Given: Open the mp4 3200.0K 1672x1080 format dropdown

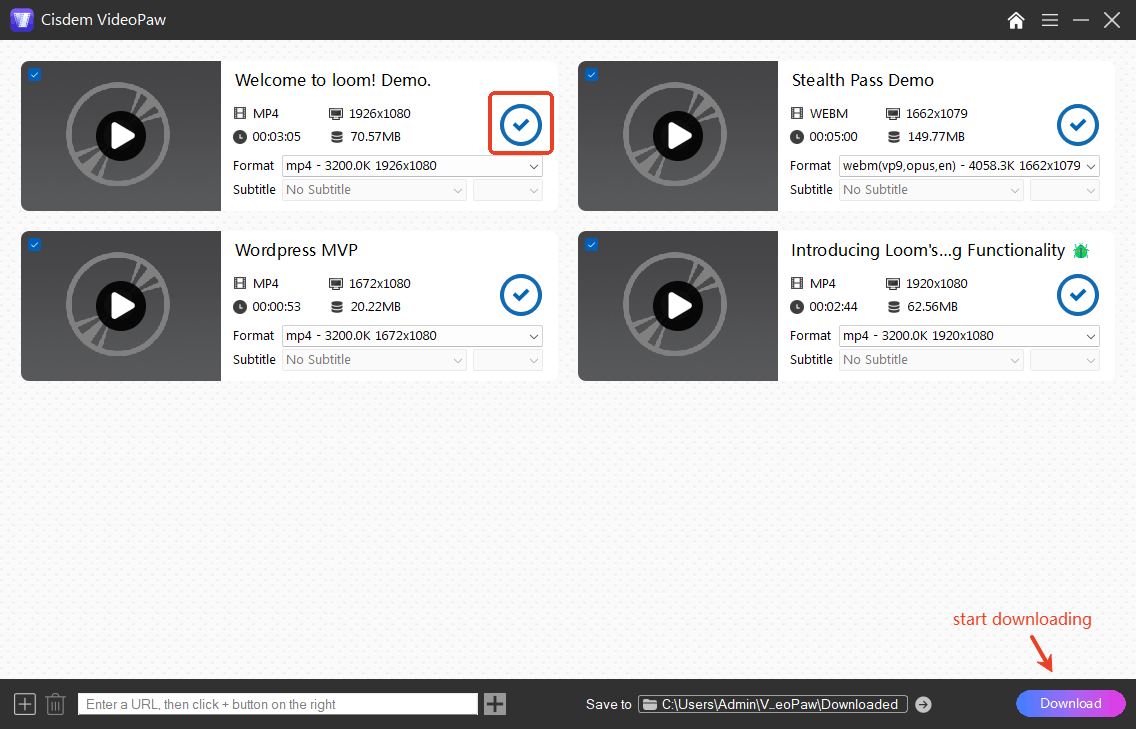Looking at the screenshot, I should 412,336.
